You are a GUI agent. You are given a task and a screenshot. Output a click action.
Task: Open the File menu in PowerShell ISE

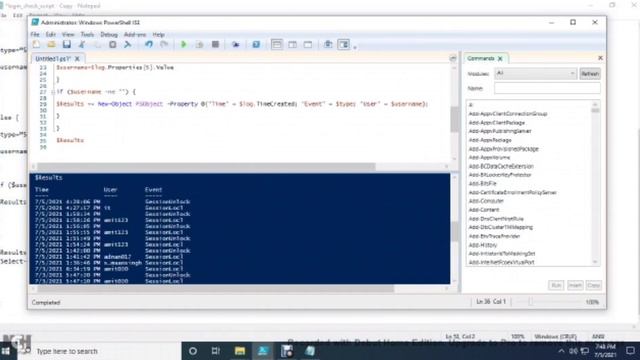pyautogui.click(x=35, y=35)
